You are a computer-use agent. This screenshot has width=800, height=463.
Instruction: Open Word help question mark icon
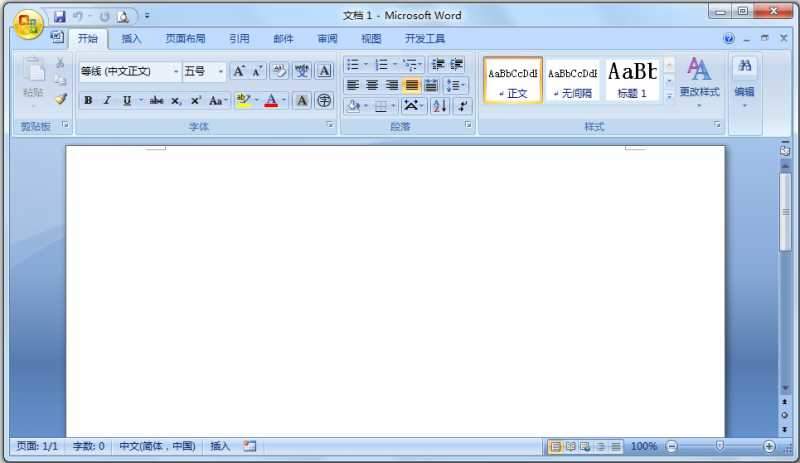click(x=729, y=38)
